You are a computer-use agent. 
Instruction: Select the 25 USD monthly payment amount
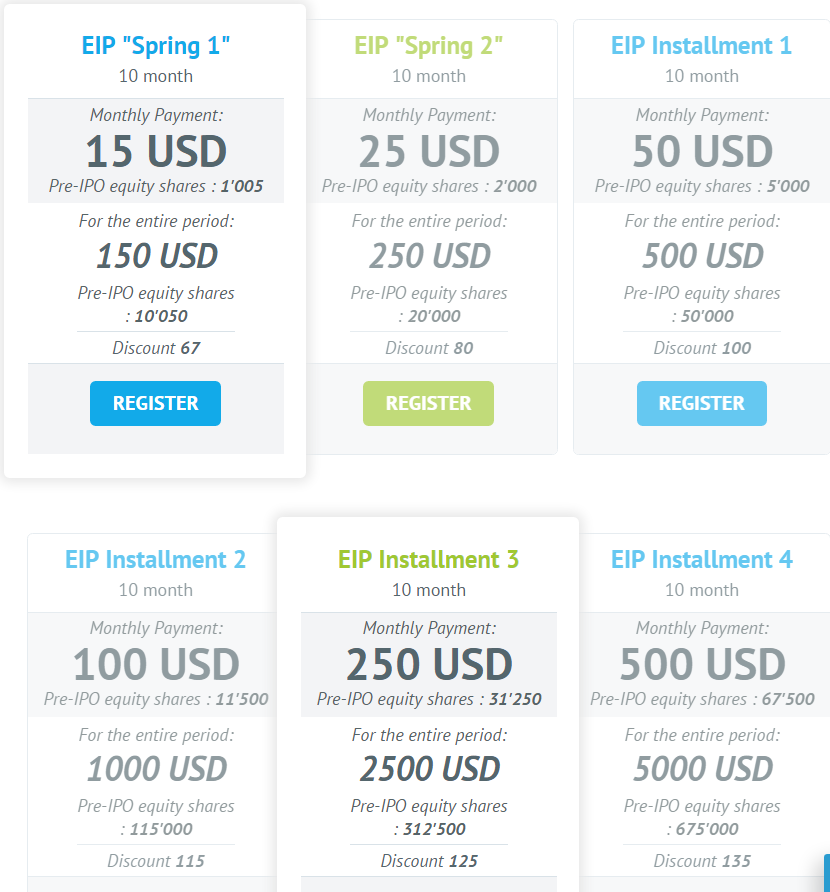(x=429, y=152)
